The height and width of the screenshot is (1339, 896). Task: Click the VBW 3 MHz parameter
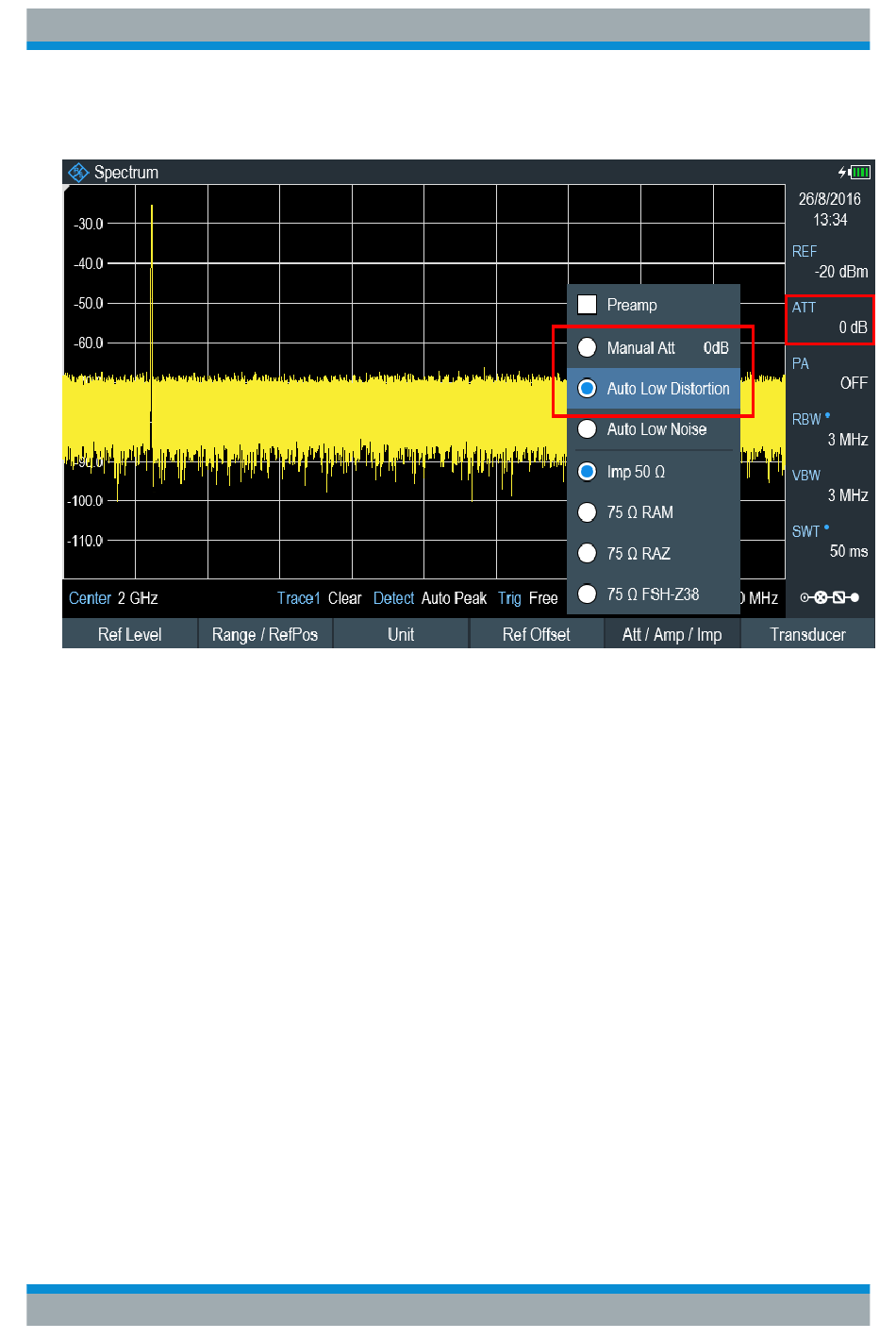click(x=830, y=485)
